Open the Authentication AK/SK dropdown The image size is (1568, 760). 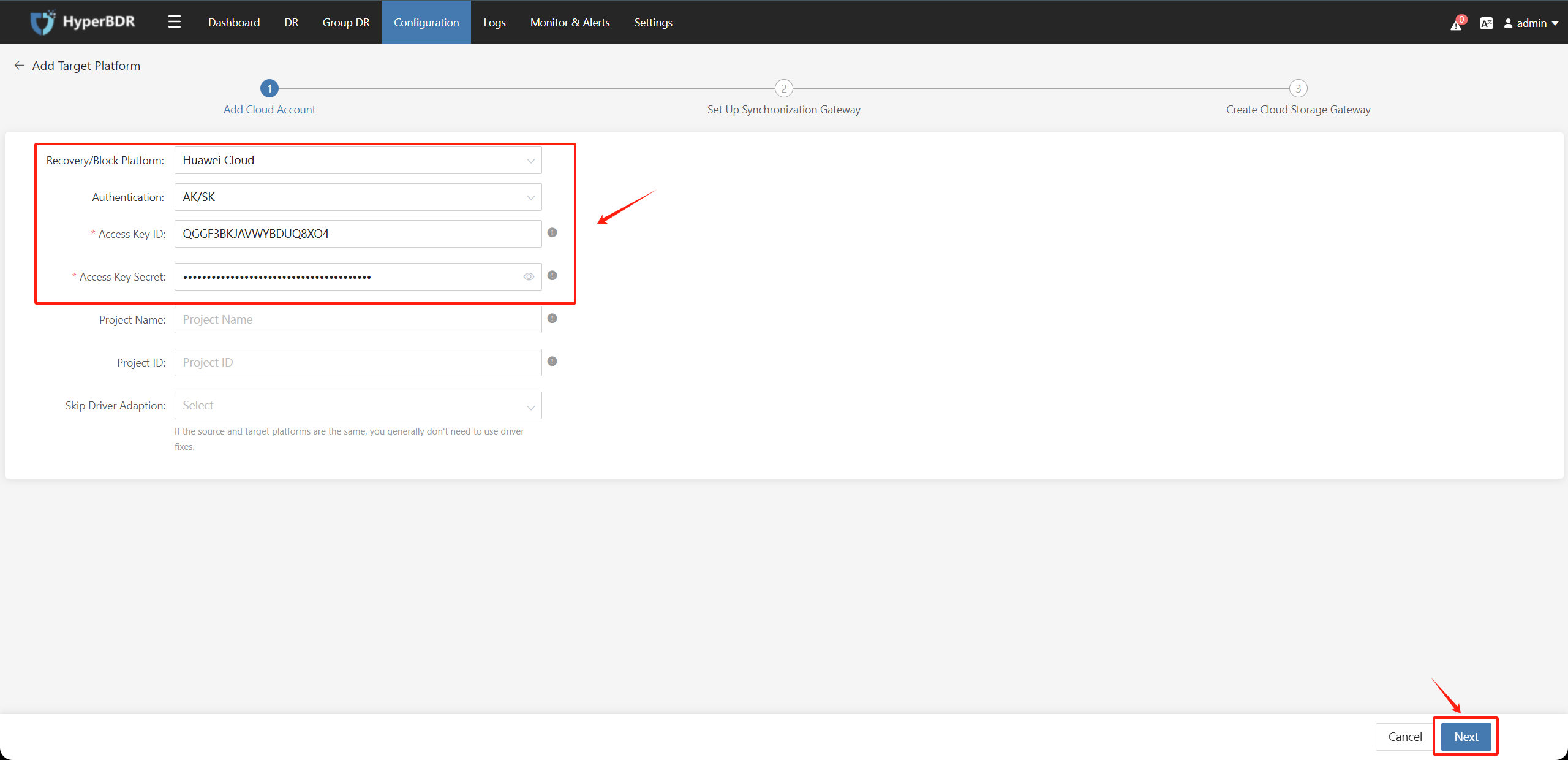358,197
